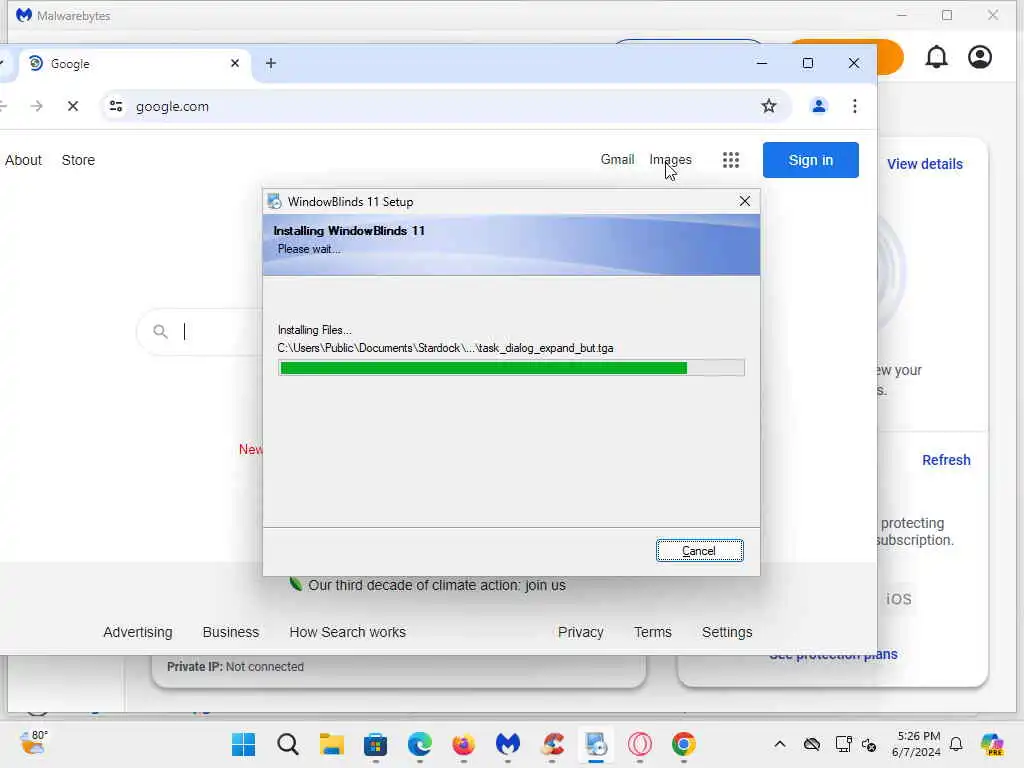
Task: Open the Business footer link
Action: coord(231,632)
